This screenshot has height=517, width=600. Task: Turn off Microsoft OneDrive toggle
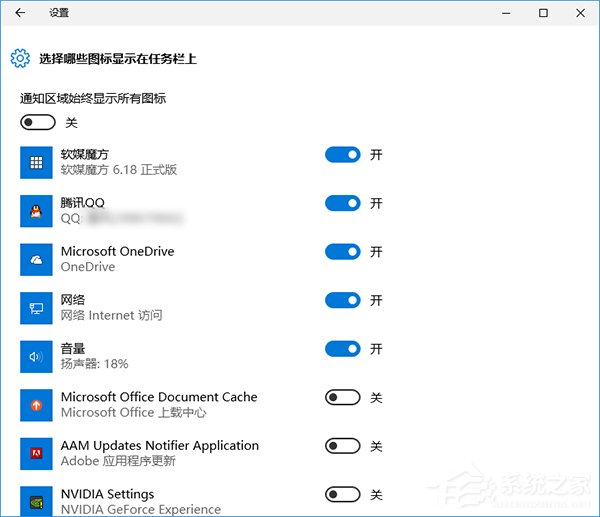[x=342, y=252]
